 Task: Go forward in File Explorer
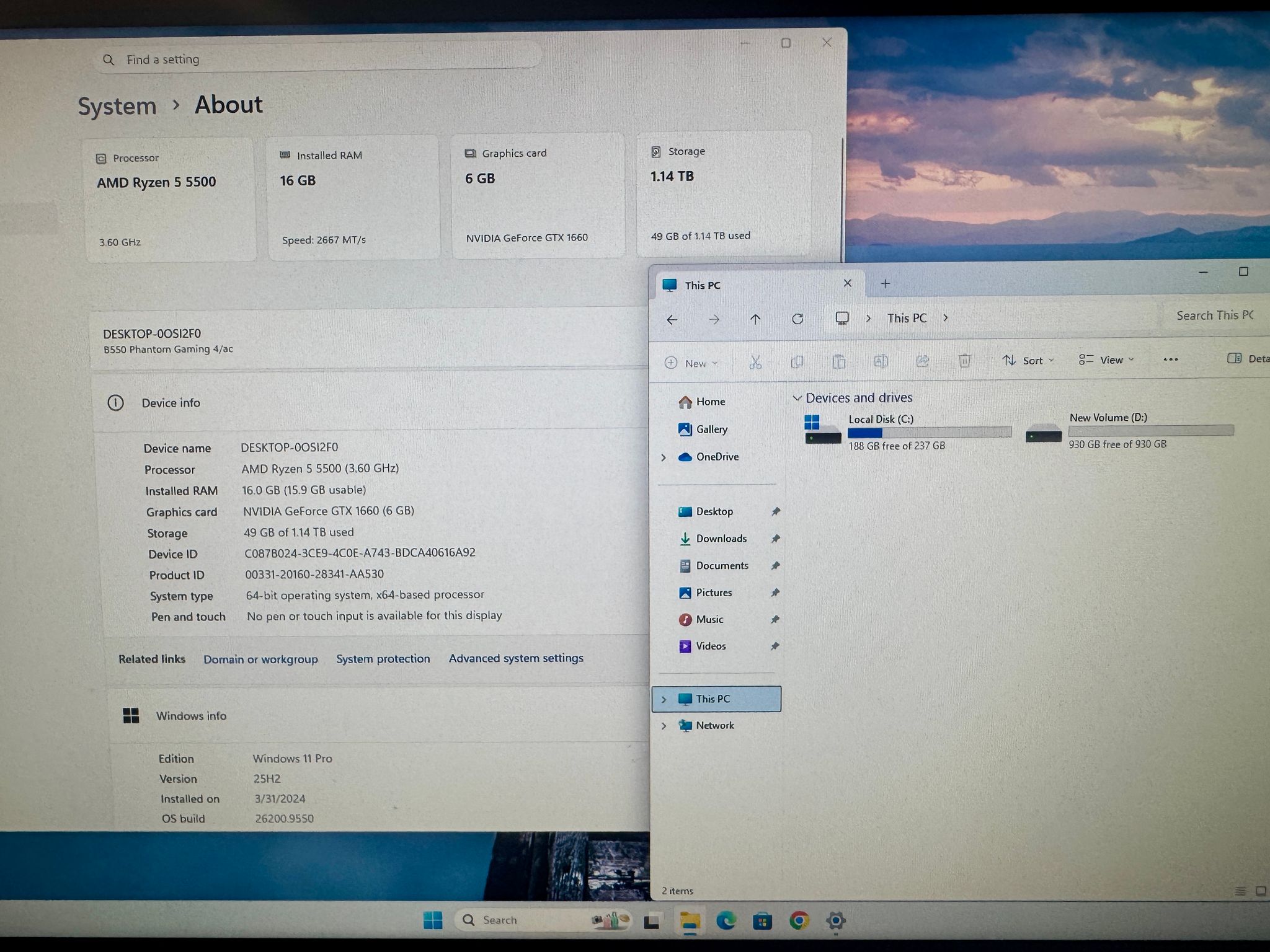[714, 320]
